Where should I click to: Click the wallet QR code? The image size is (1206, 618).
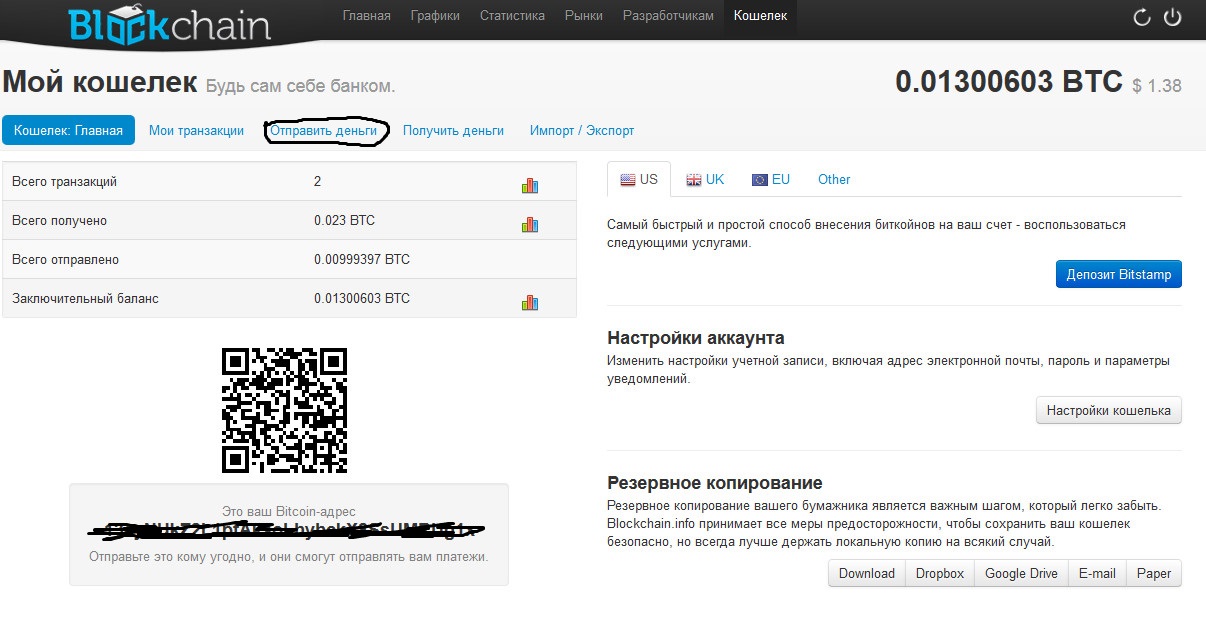pyautogui.click(x=284, y=410)
